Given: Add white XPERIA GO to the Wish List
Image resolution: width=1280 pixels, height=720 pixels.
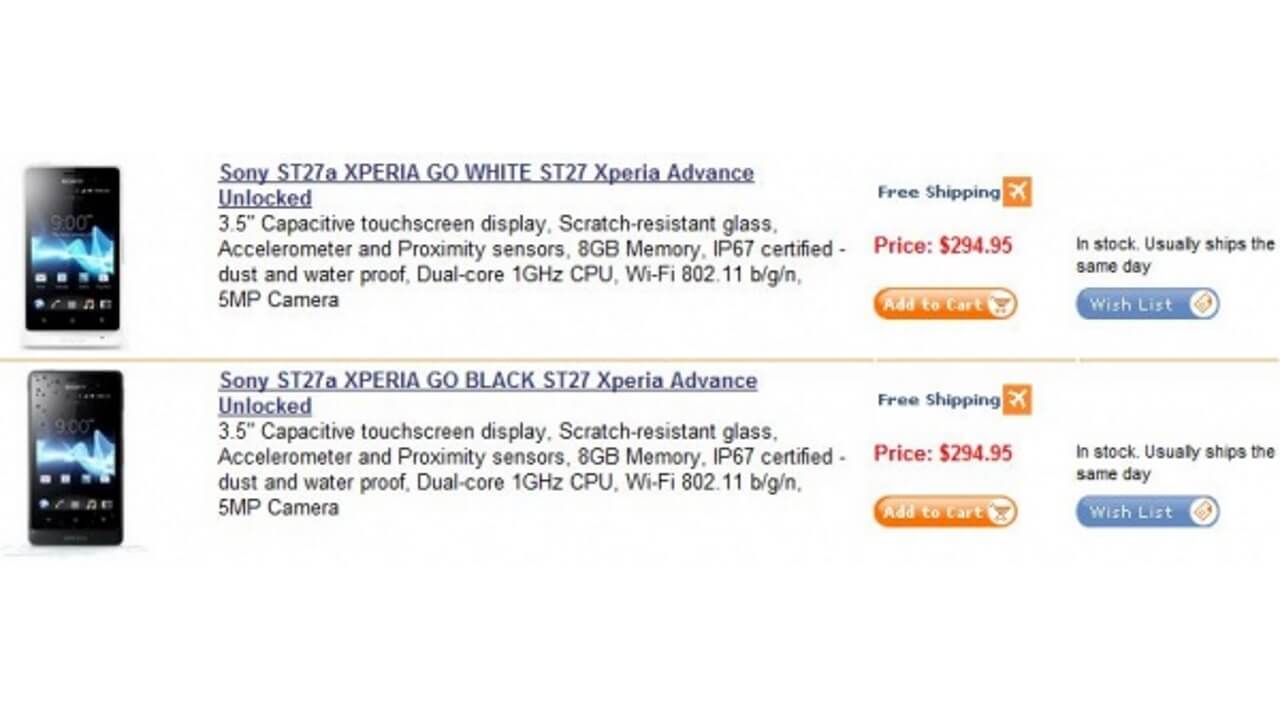Looking at the screenshot, I should (1140, 304).
